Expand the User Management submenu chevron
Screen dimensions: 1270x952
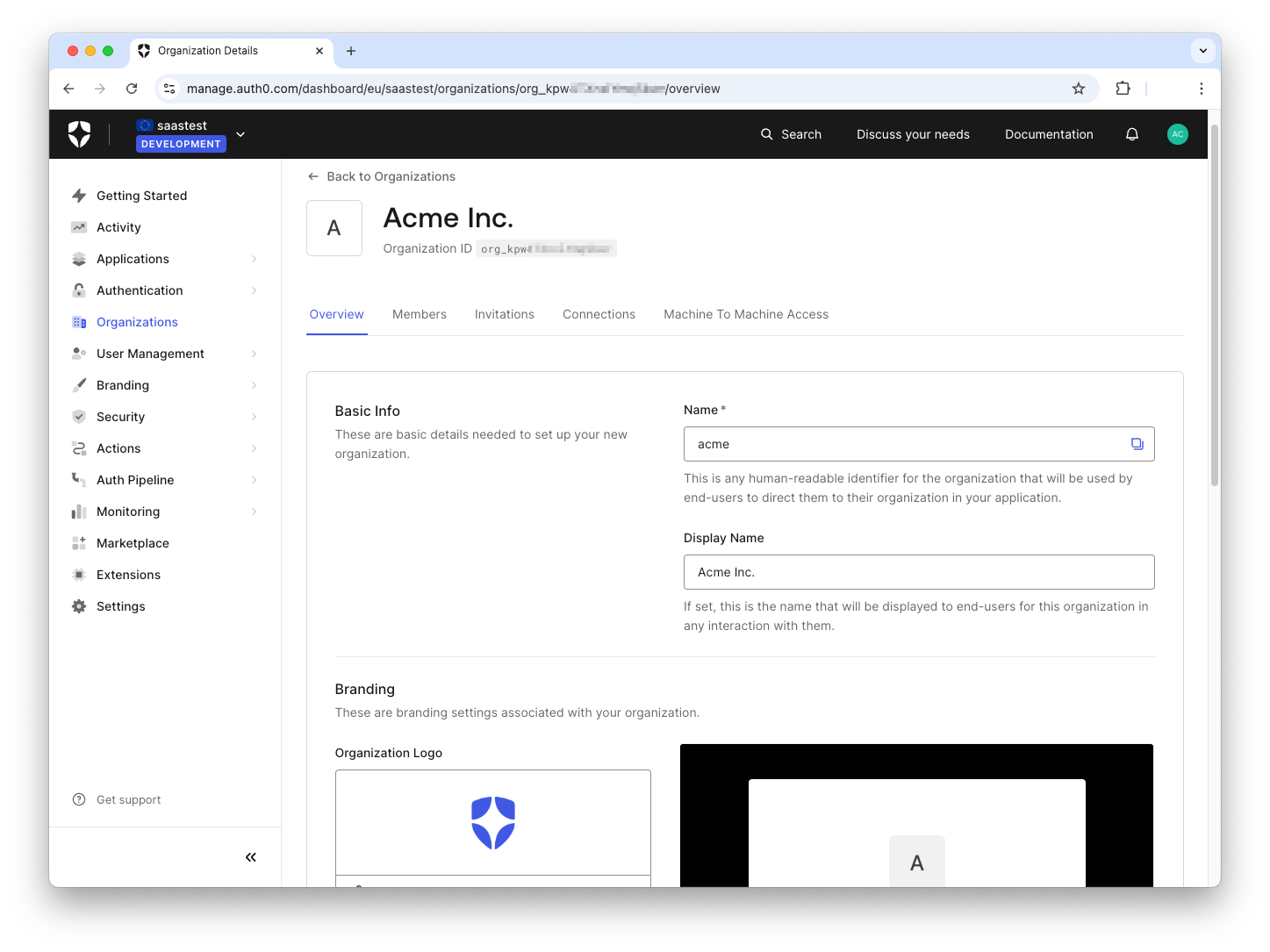(x=255, y=354)
